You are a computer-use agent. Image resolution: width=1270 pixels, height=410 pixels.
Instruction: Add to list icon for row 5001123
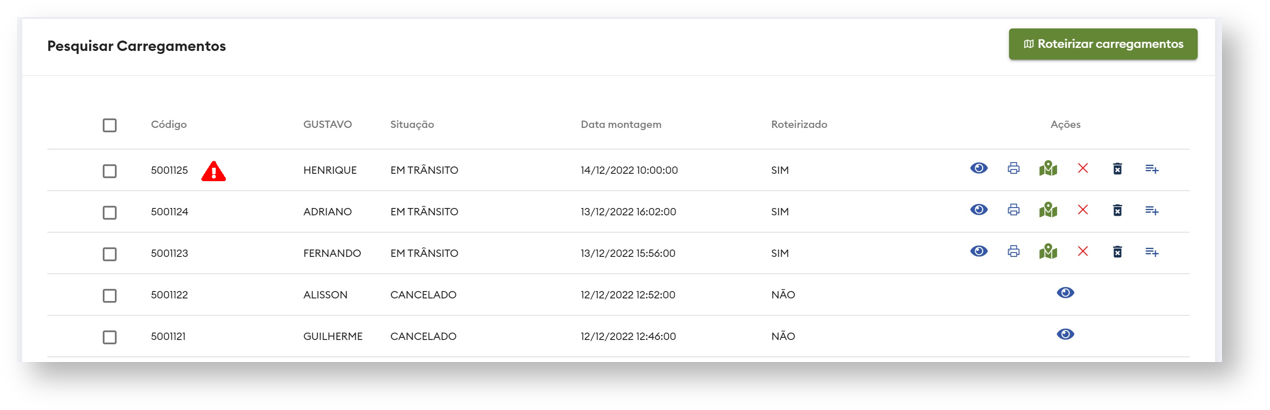(x=1152, y=252)
